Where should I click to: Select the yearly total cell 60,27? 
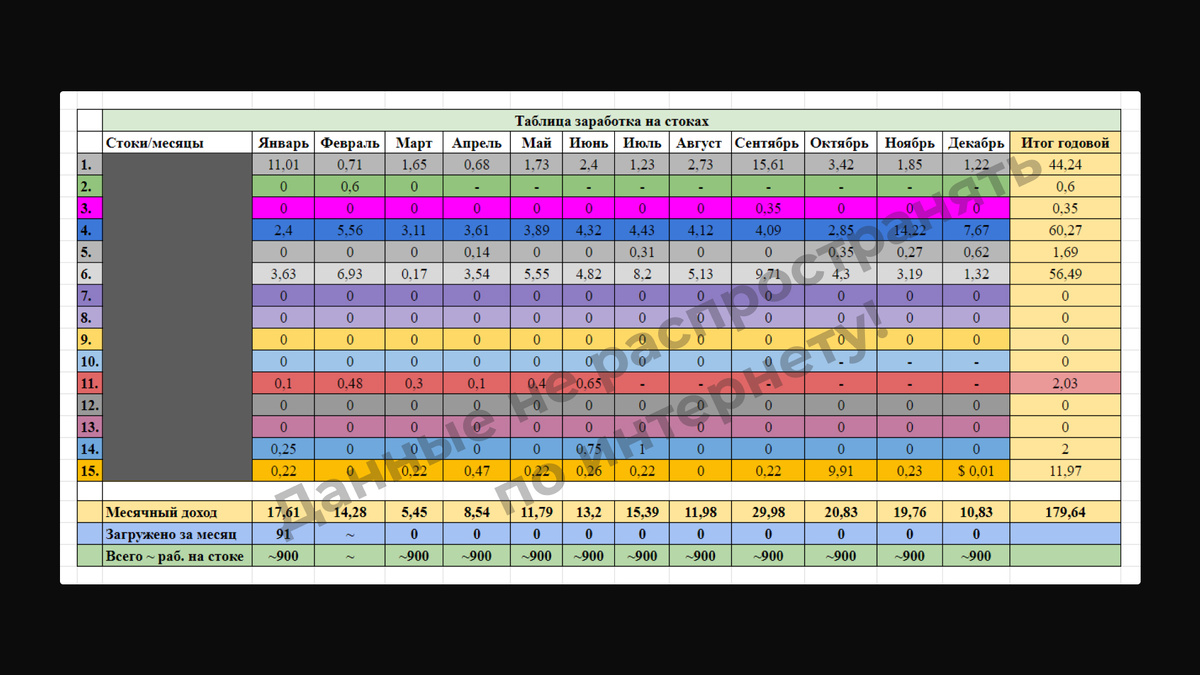coord(1065,230)
